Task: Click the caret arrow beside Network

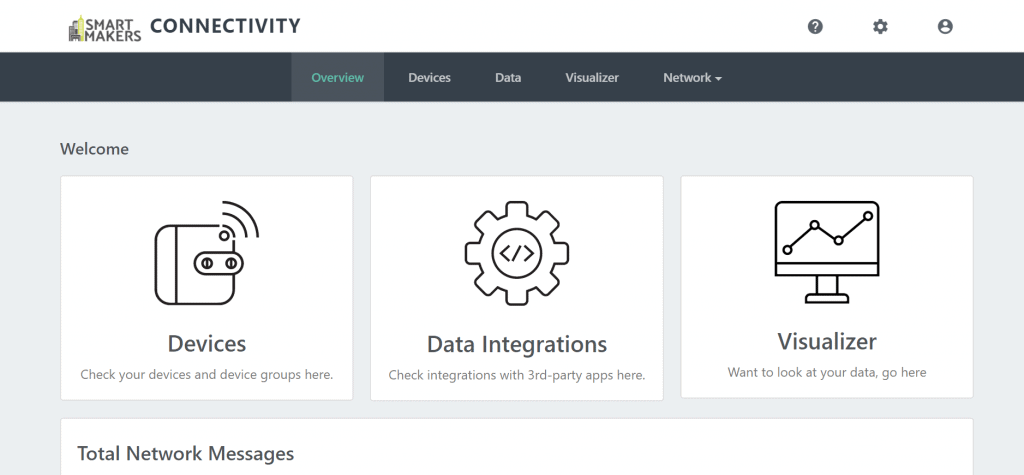Action: (x=718, y=78)
